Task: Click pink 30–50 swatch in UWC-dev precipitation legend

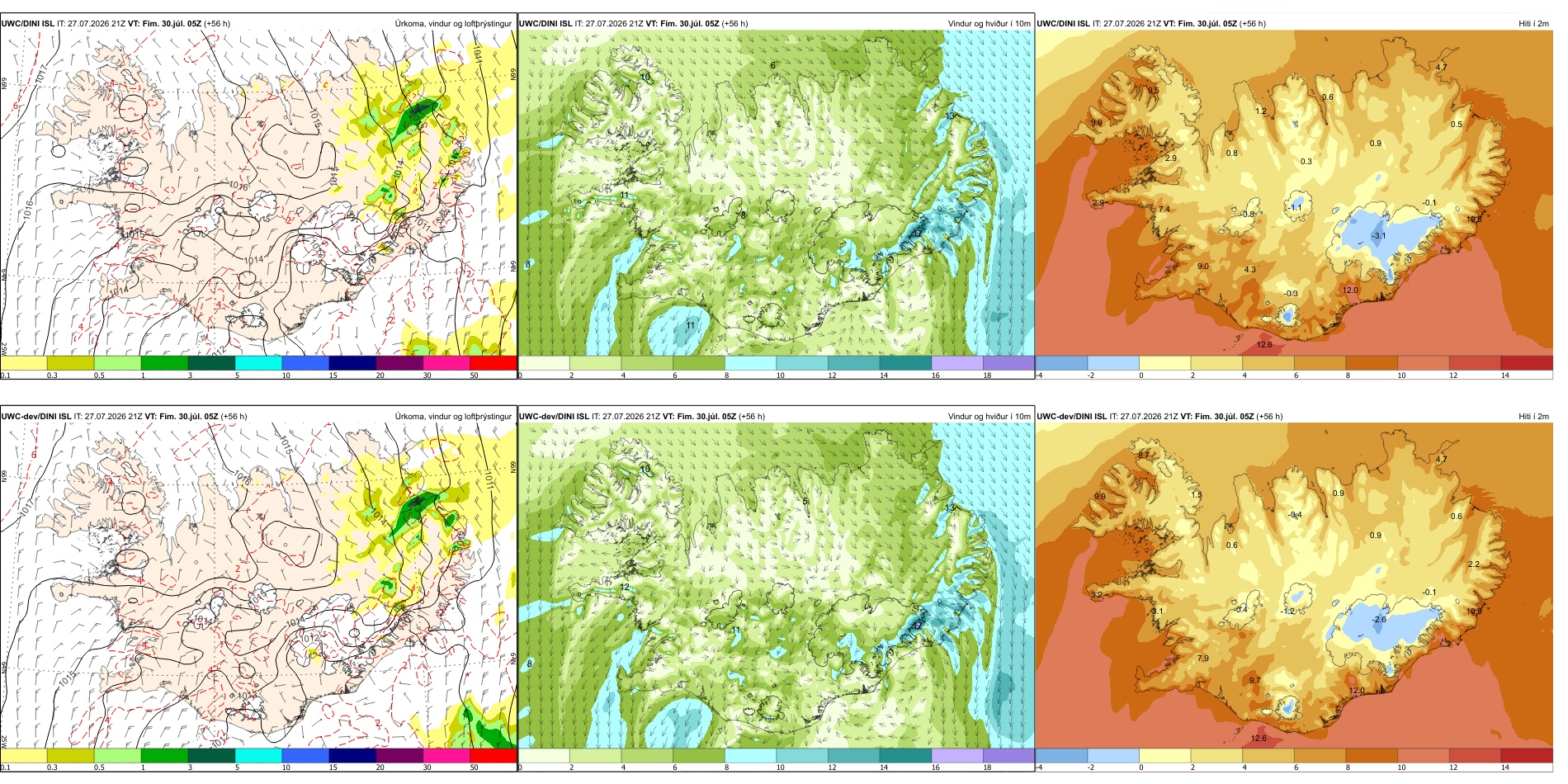Action: (446, 755)
